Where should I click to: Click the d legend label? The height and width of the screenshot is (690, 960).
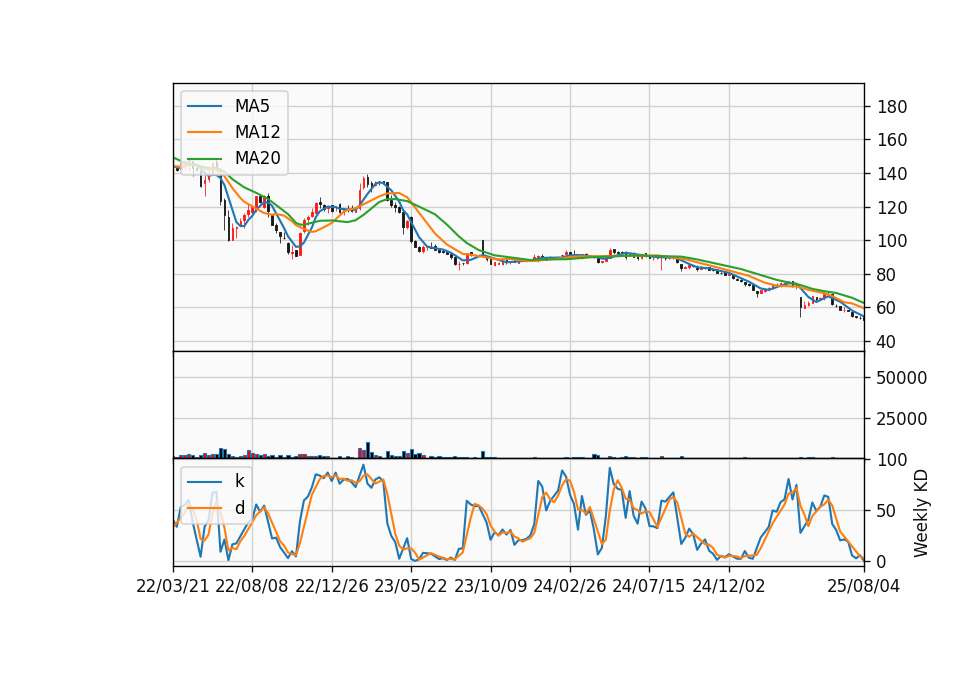click(240, 508)
